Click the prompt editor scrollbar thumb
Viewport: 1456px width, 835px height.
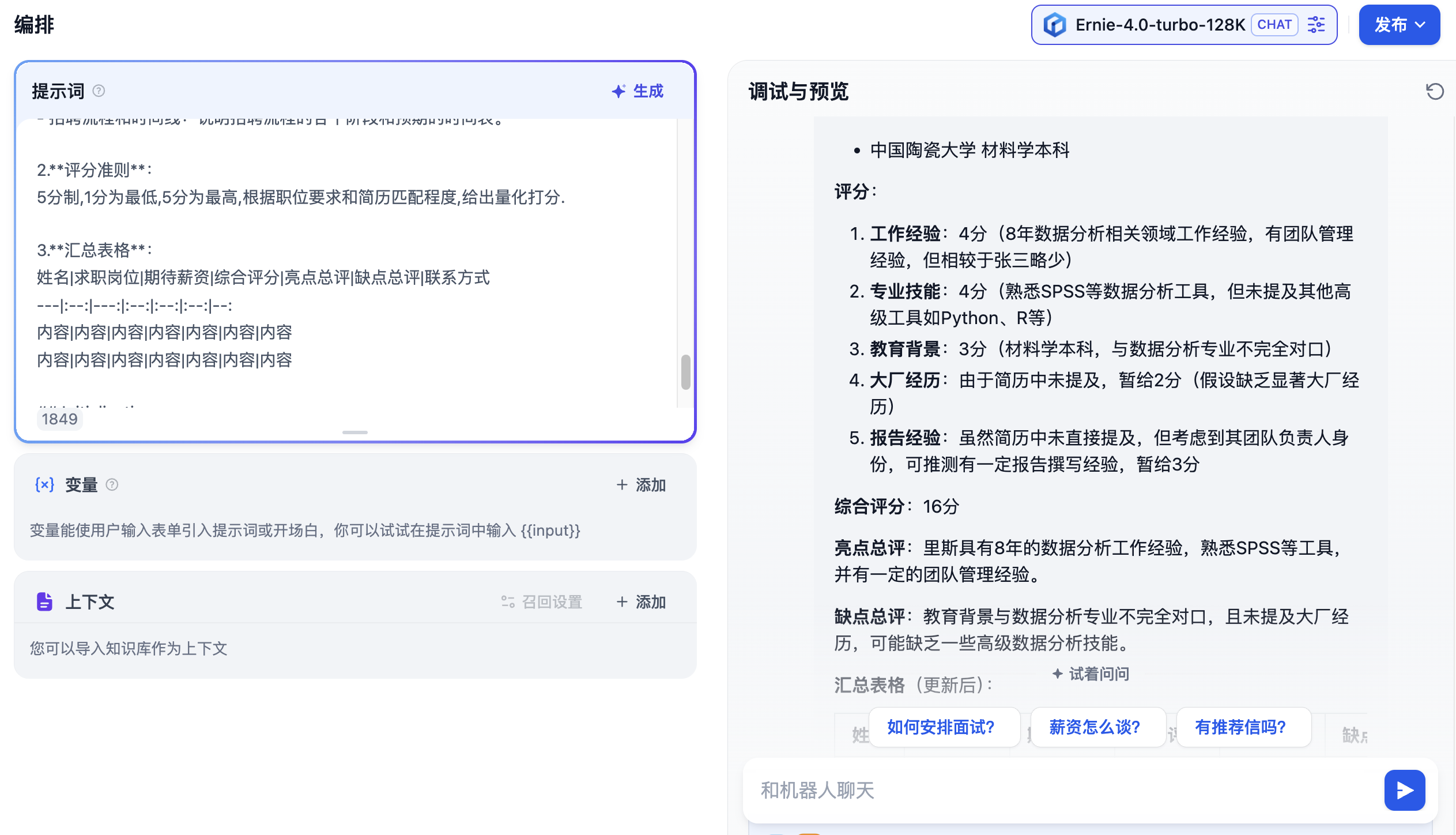(685, 372)
